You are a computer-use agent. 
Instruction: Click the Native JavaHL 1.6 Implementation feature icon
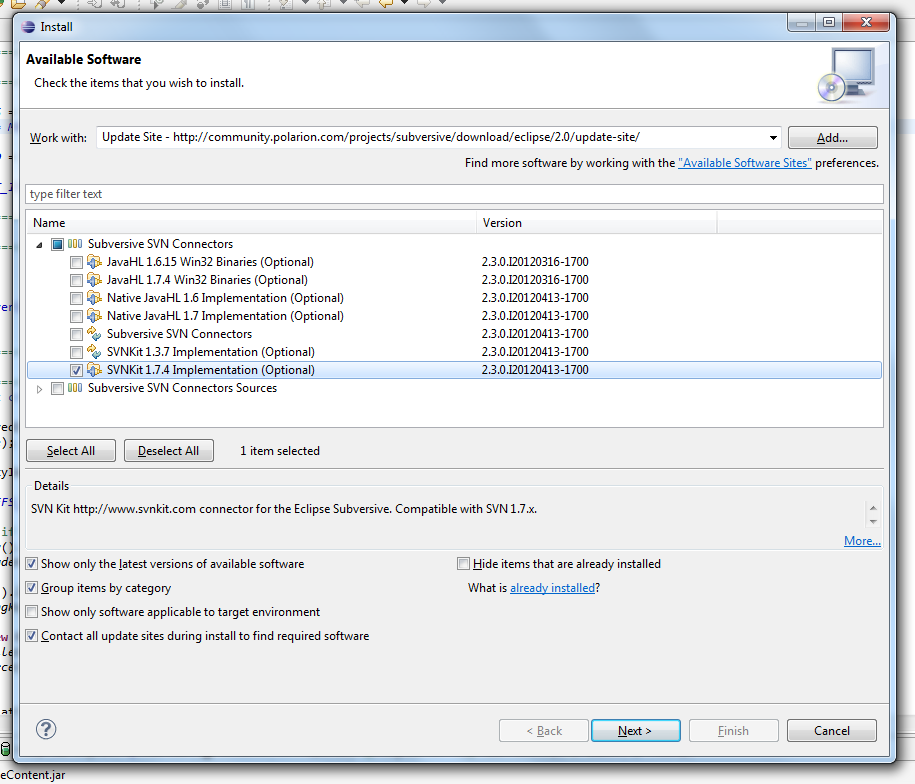pos(94,298)
